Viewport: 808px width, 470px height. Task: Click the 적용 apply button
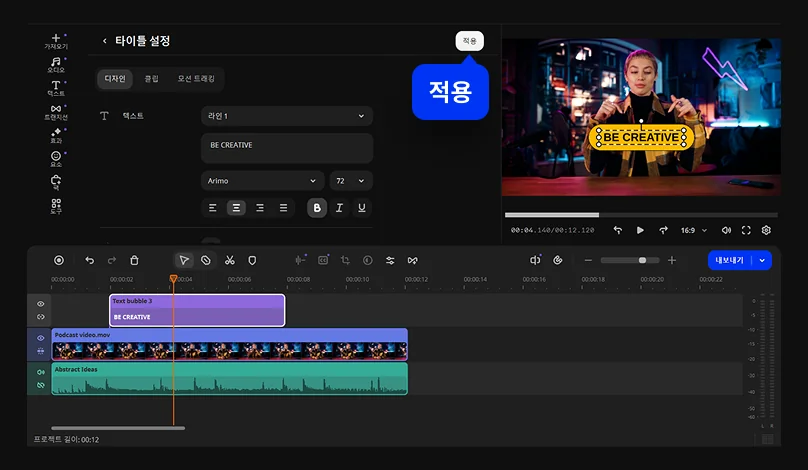point(469,41)
